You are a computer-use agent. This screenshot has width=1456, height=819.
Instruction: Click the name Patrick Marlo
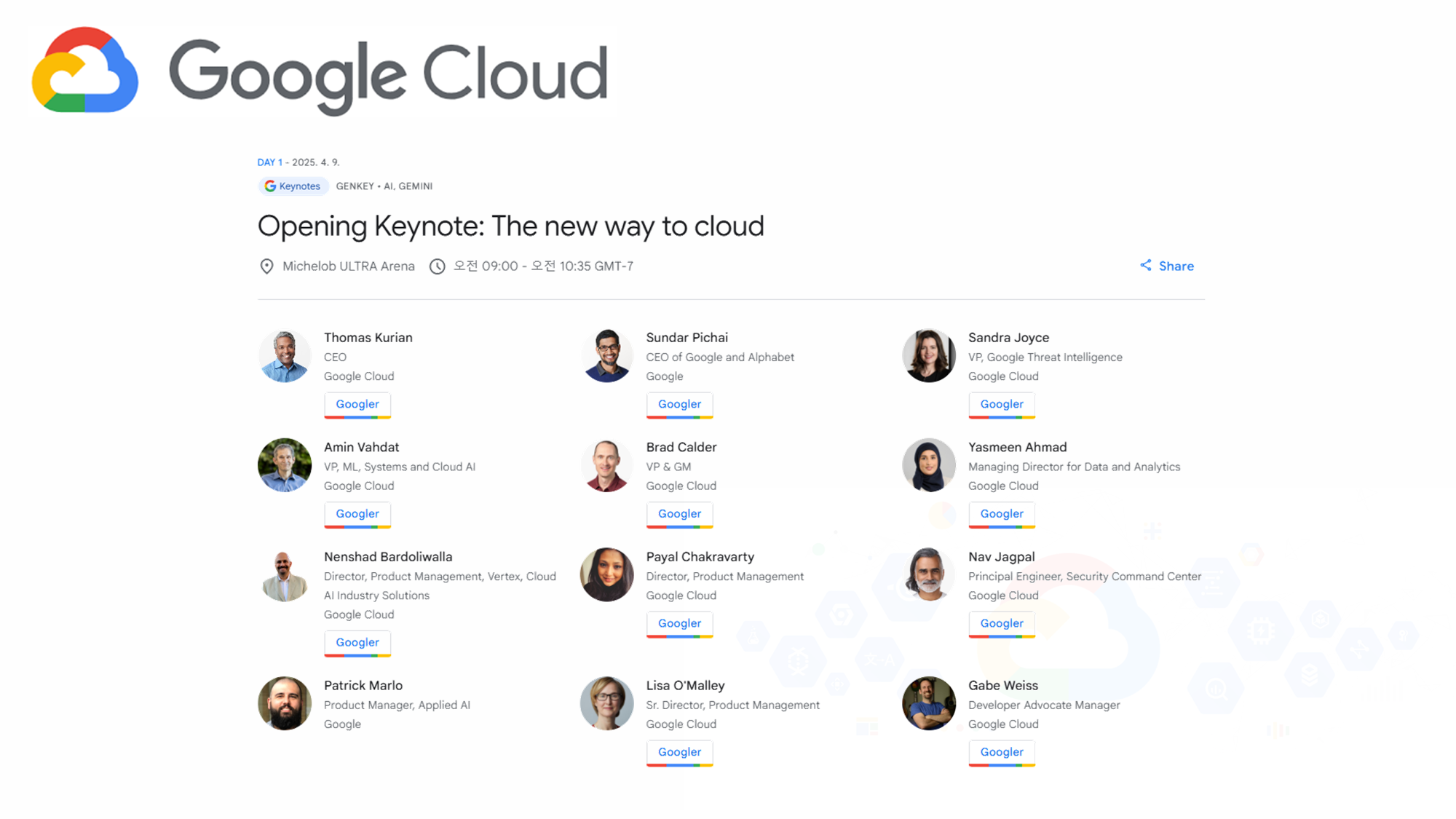363,686
